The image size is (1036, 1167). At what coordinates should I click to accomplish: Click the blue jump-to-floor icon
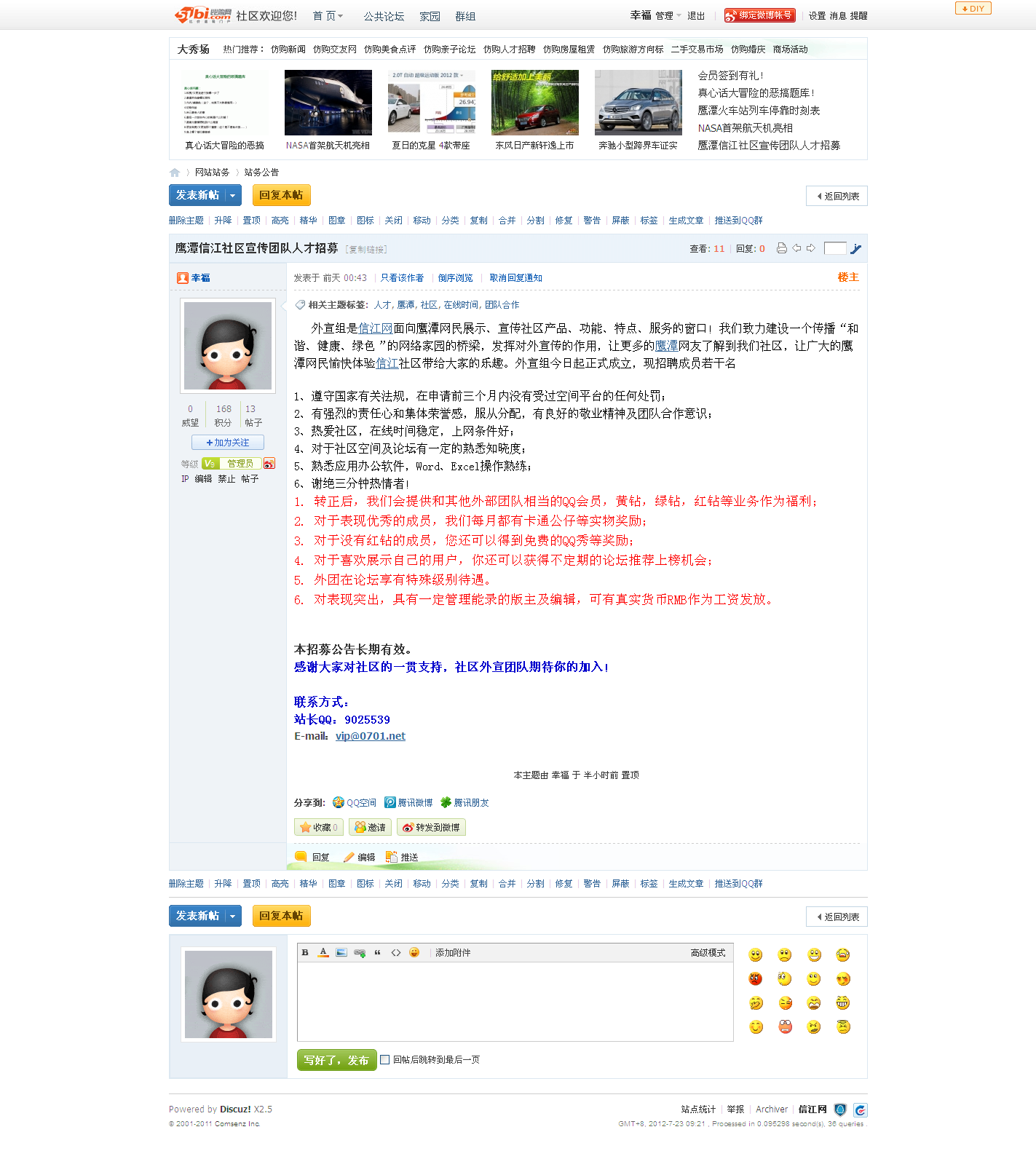[856, 249]
